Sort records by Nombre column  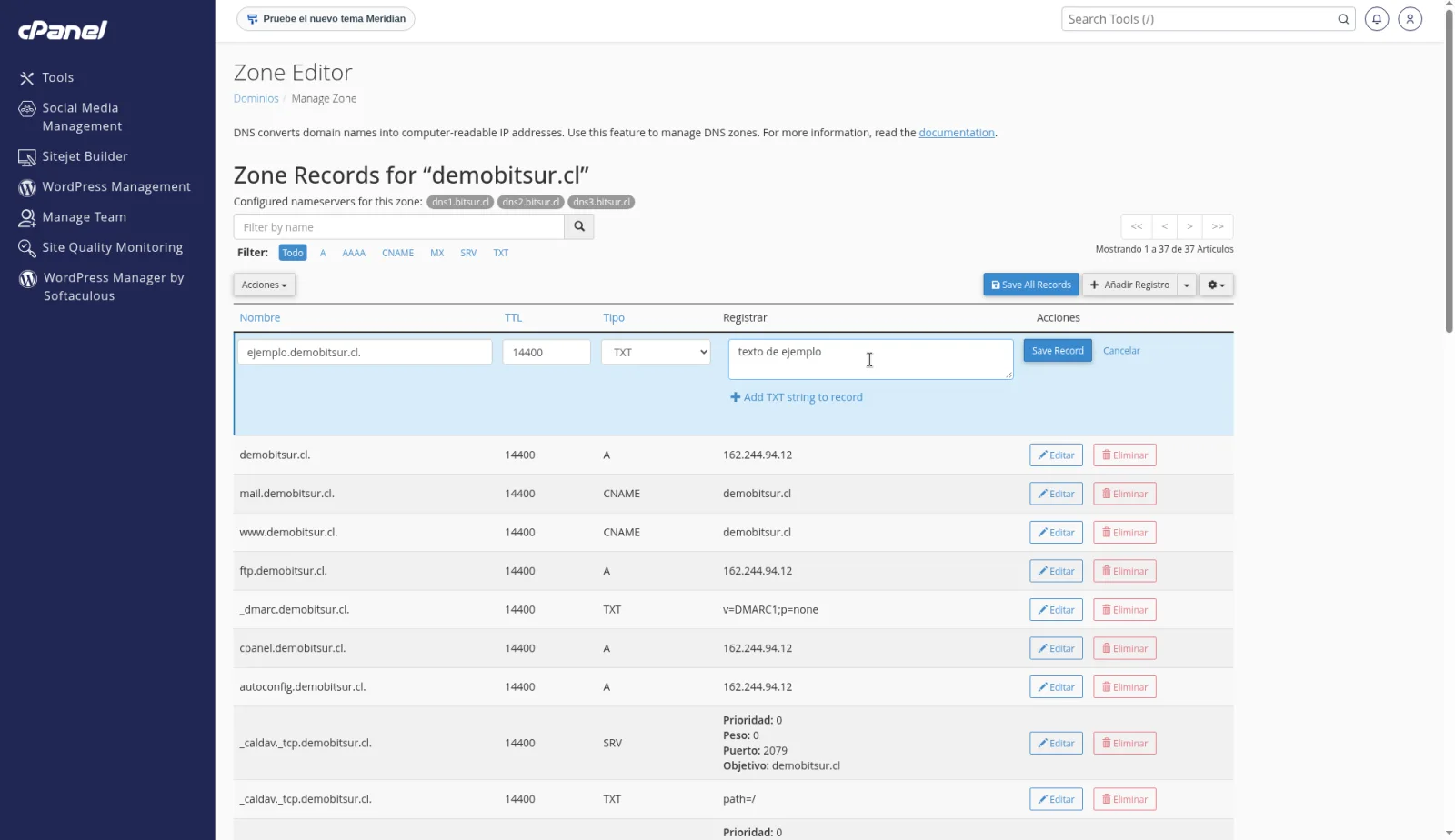[x=260, y=318]
